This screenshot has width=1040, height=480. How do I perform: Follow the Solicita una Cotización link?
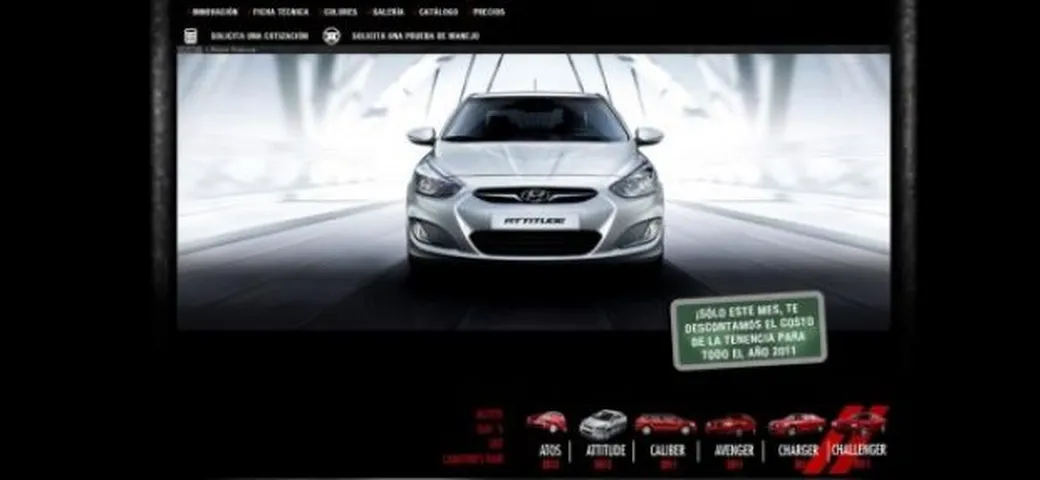coord(259,36)
